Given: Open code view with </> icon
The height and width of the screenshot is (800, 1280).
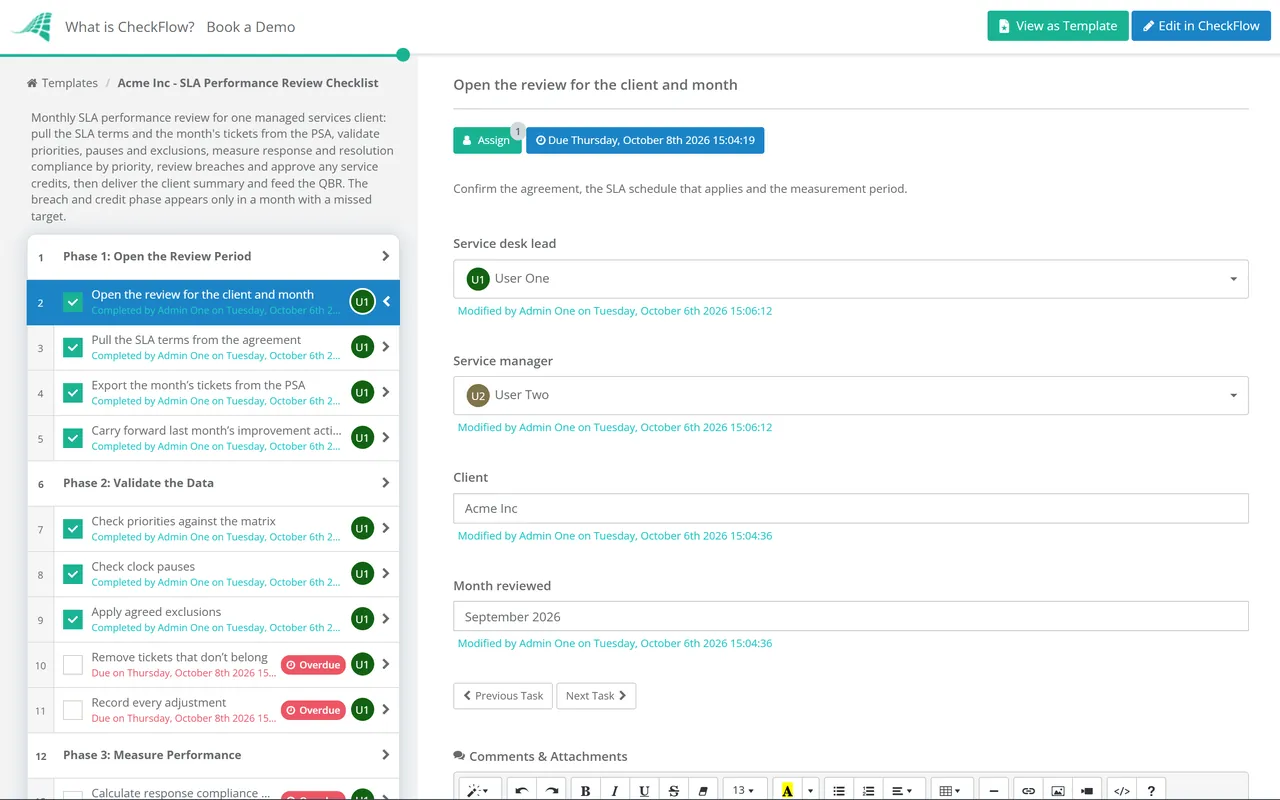Looking at the screenshot, I should tap(1122, 790).
